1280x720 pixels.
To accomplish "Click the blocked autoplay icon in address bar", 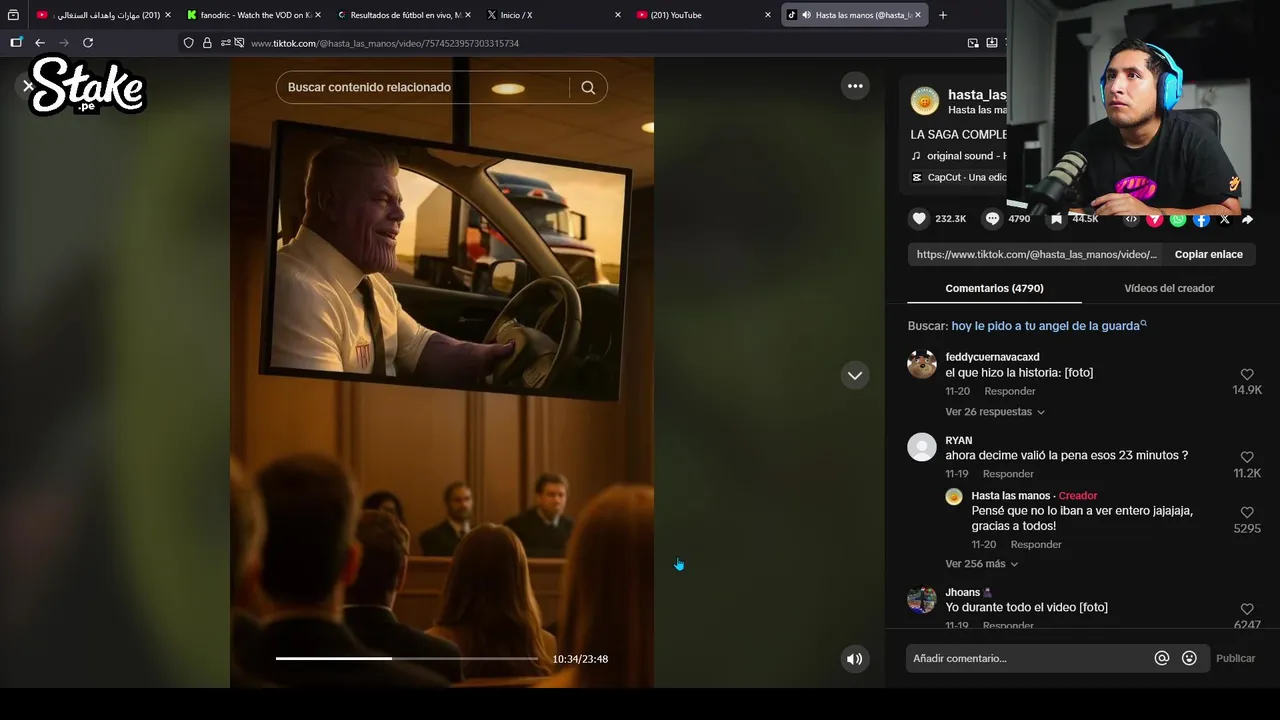I will click(239, 43).
